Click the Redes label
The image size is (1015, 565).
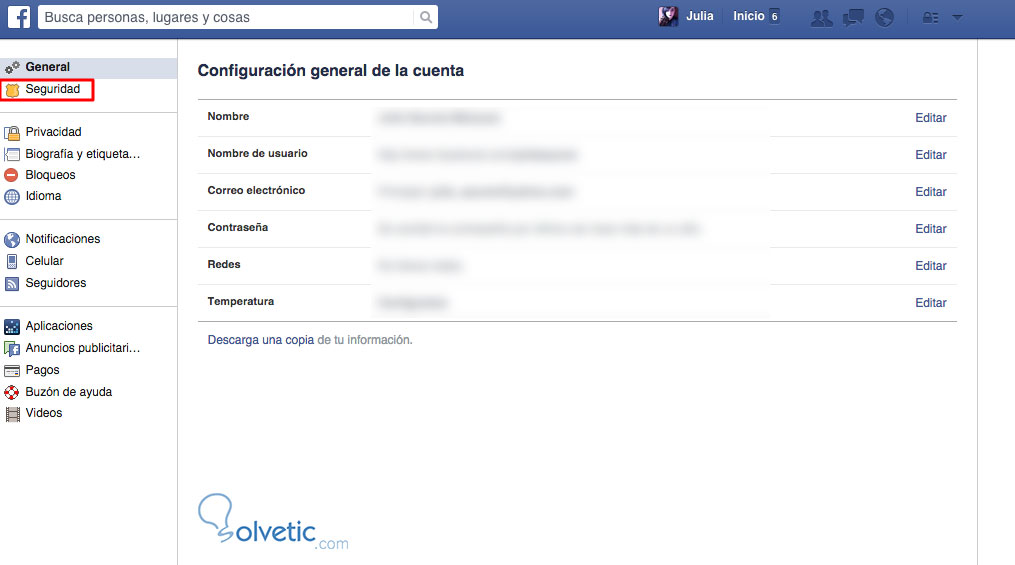pyautogui.click(x=223, y=264)
